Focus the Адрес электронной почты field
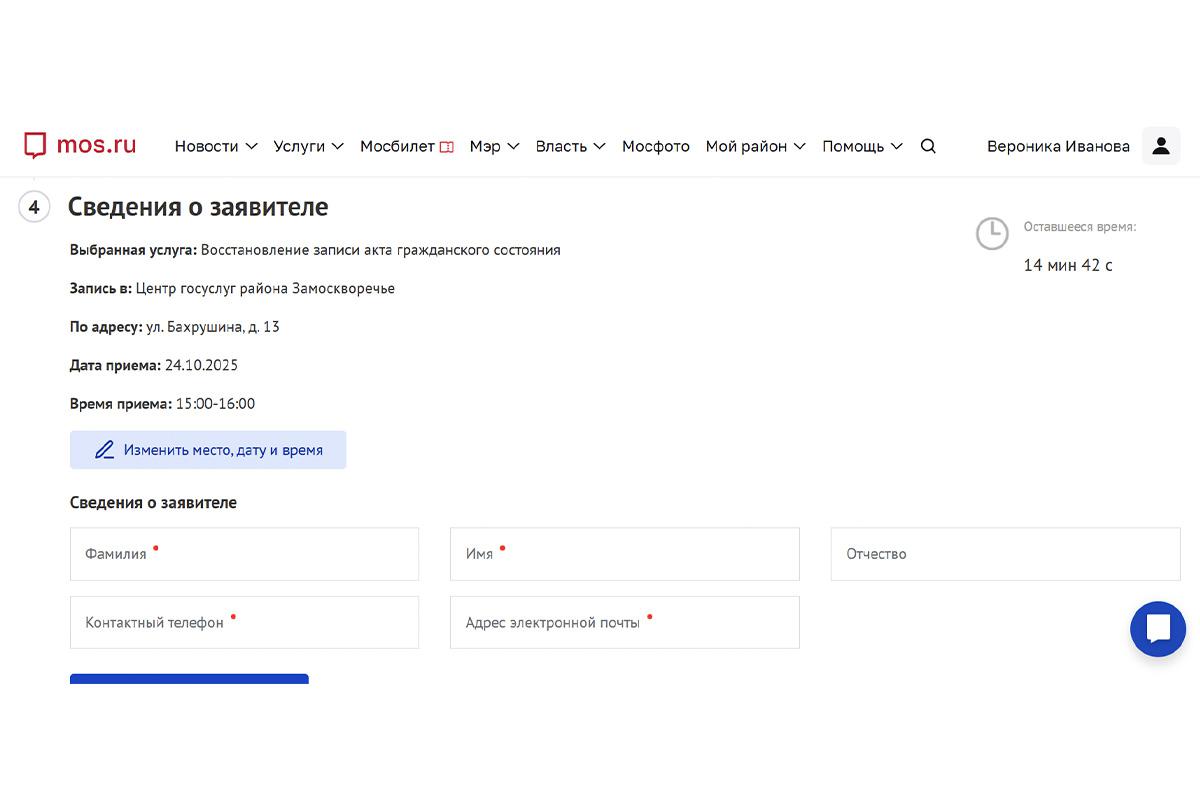The height and width of the screenshot is (800, 1200). click(624, 622)
